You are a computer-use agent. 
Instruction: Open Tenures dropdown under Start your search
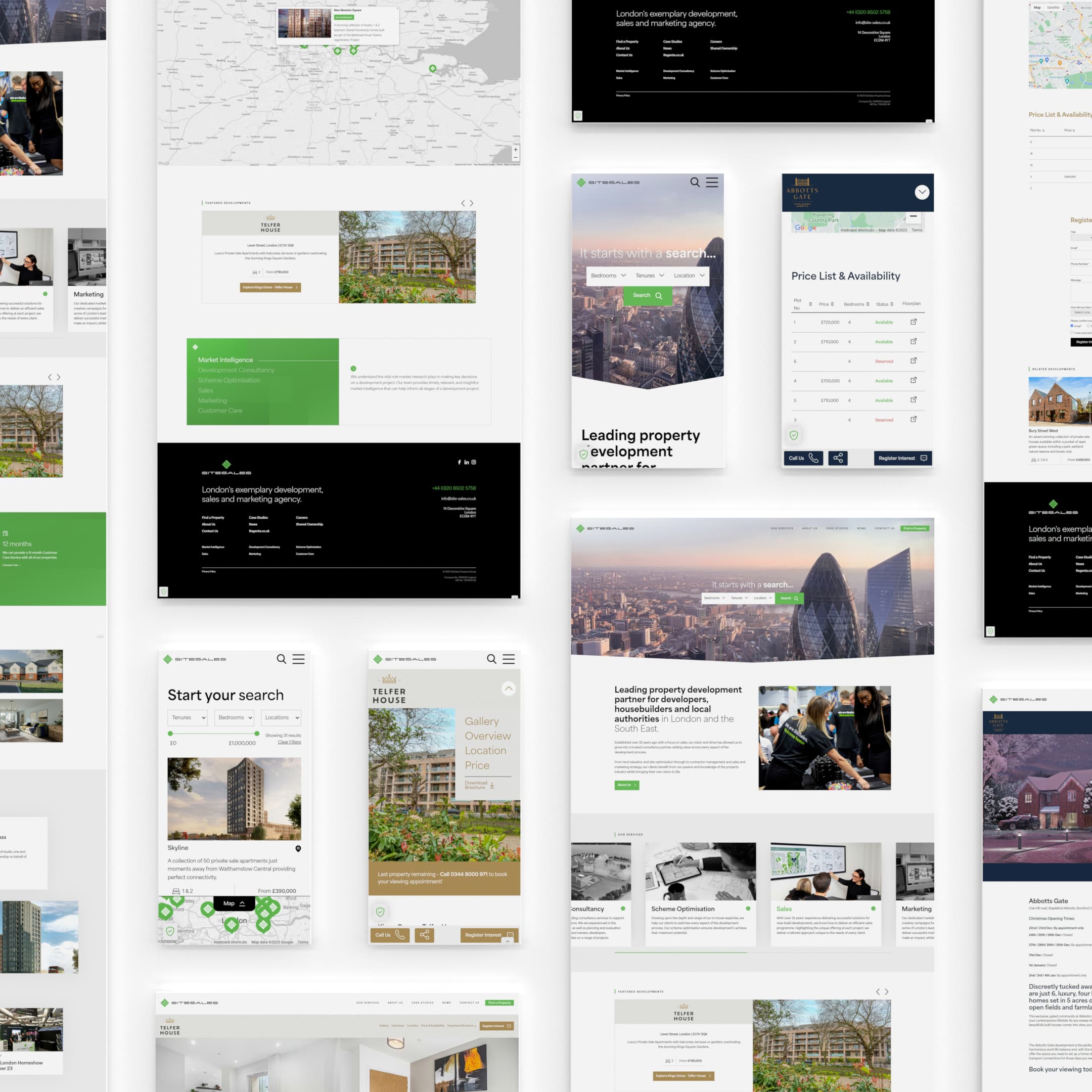[188, 718]
